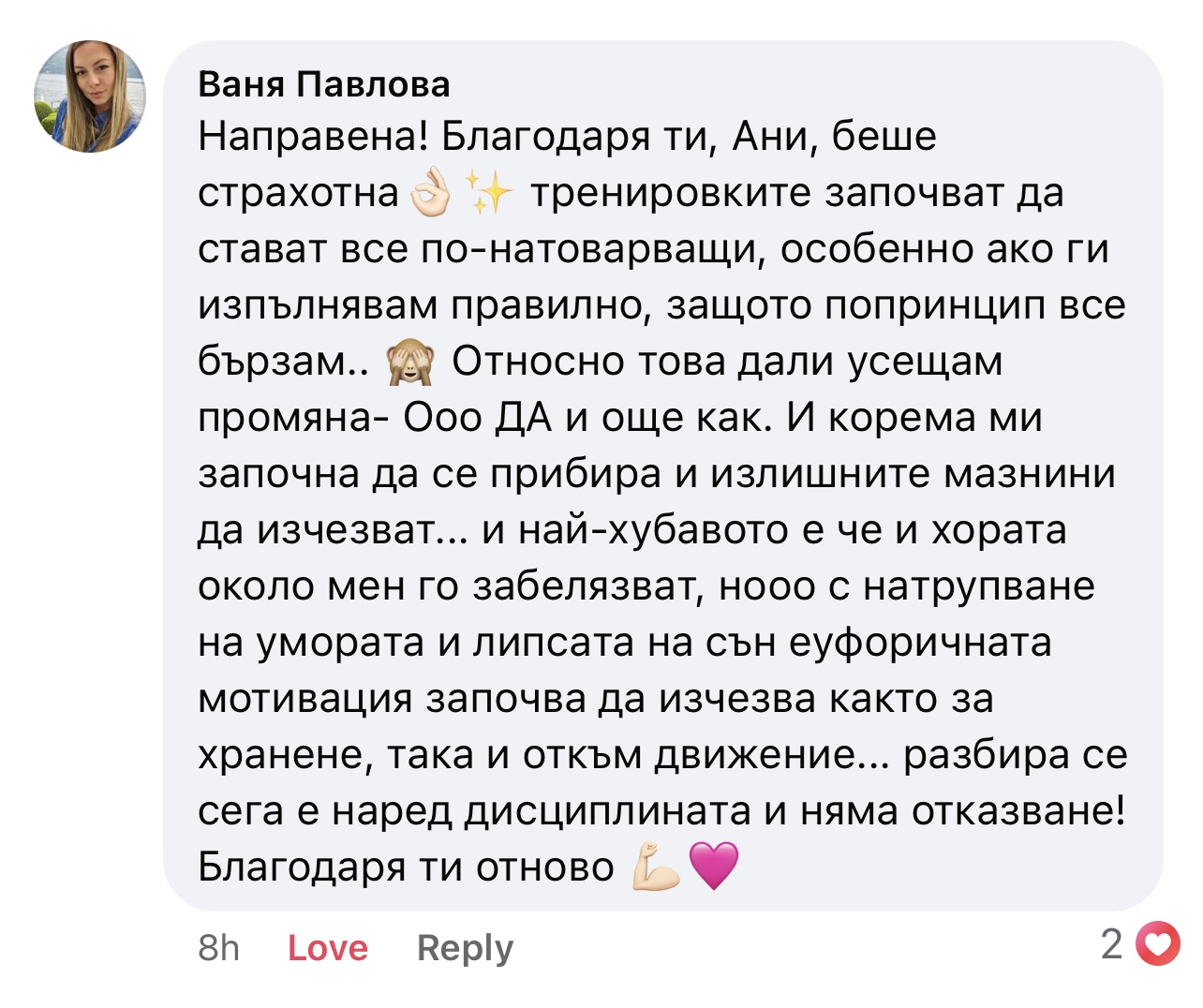Click the sparkles emoji after страхотна
Image resolution: width=1203 pixels, height=1008 pixels.
pyautogui.click(x=489, y=192)
